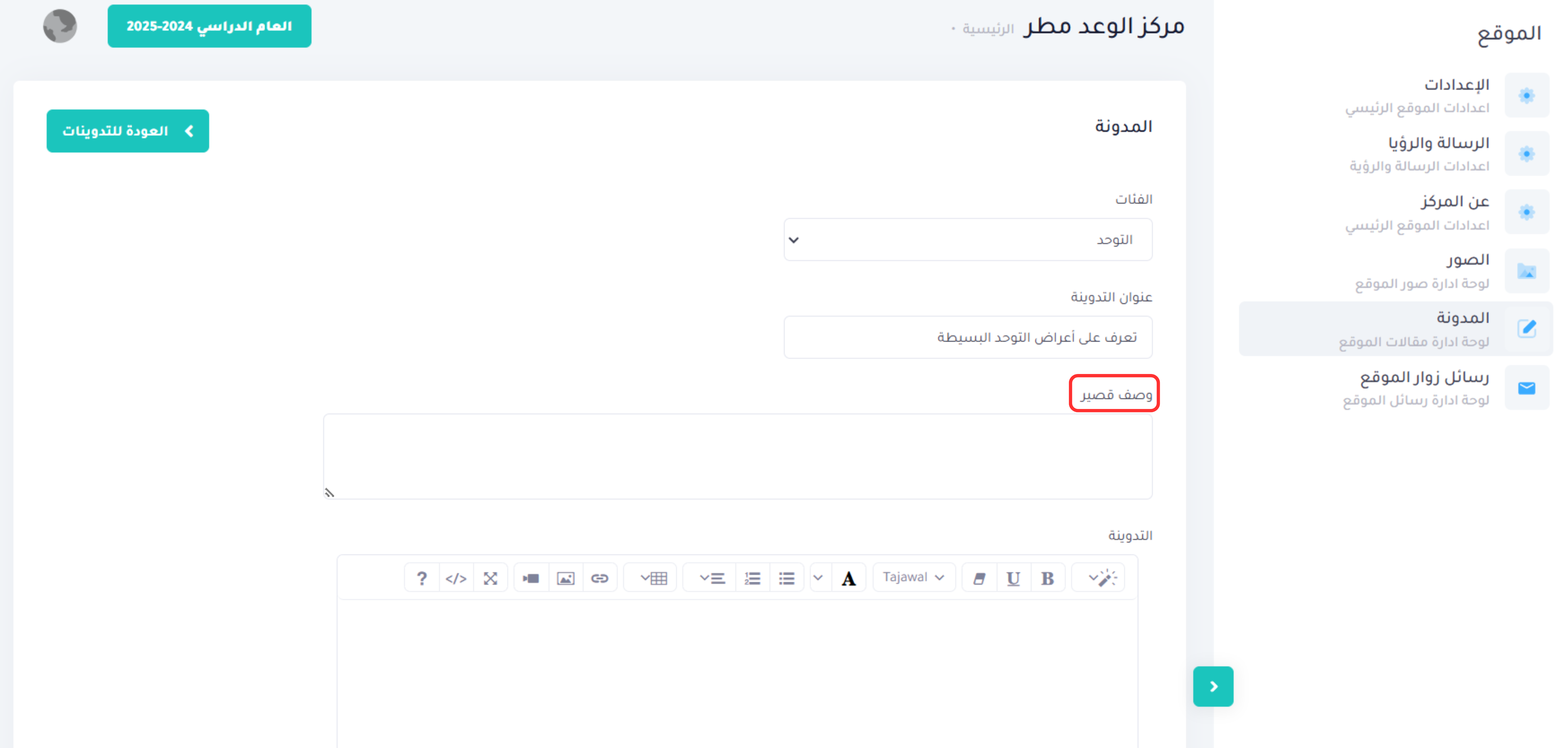Click the عنوان التدوينة title input field

[968, 337]
